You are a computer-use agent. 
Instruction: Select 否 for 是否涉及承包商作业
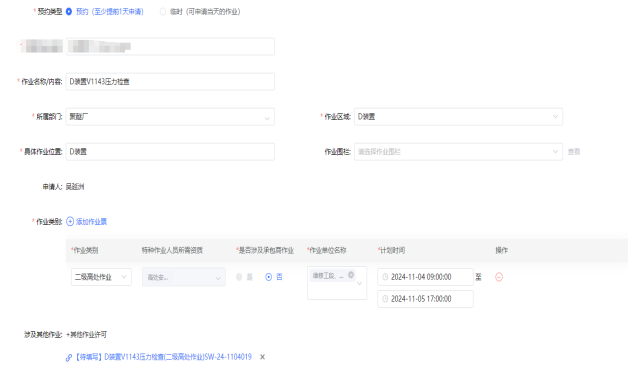click(268, 277)
